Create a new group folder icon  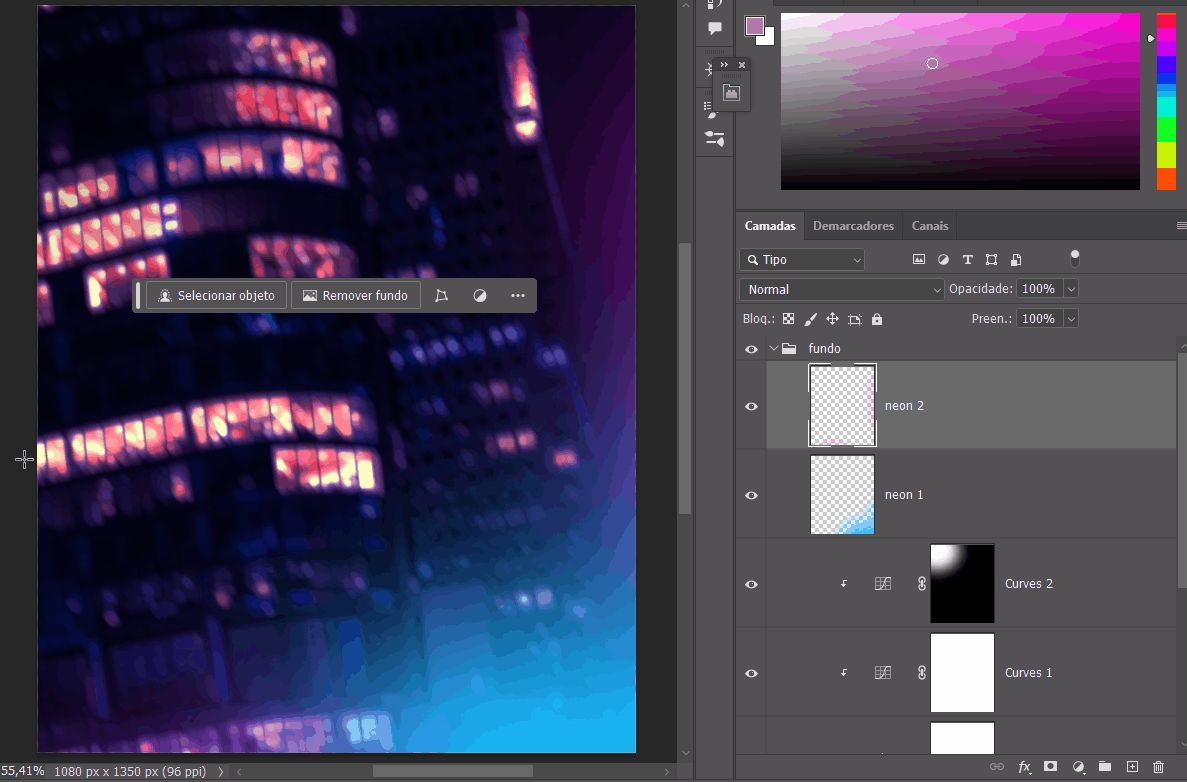[x=1104, y=767]
